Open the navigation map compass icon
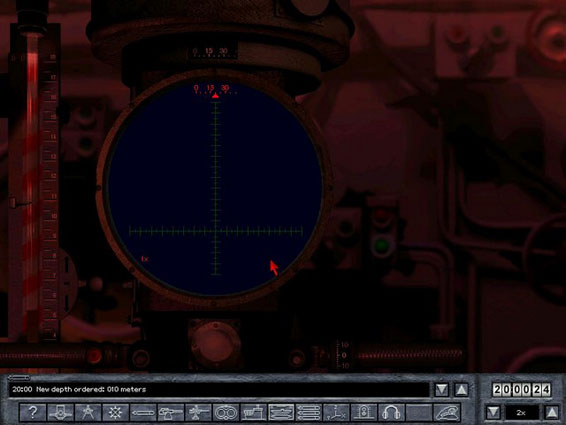Screen dimensions: 566x425 88,412
